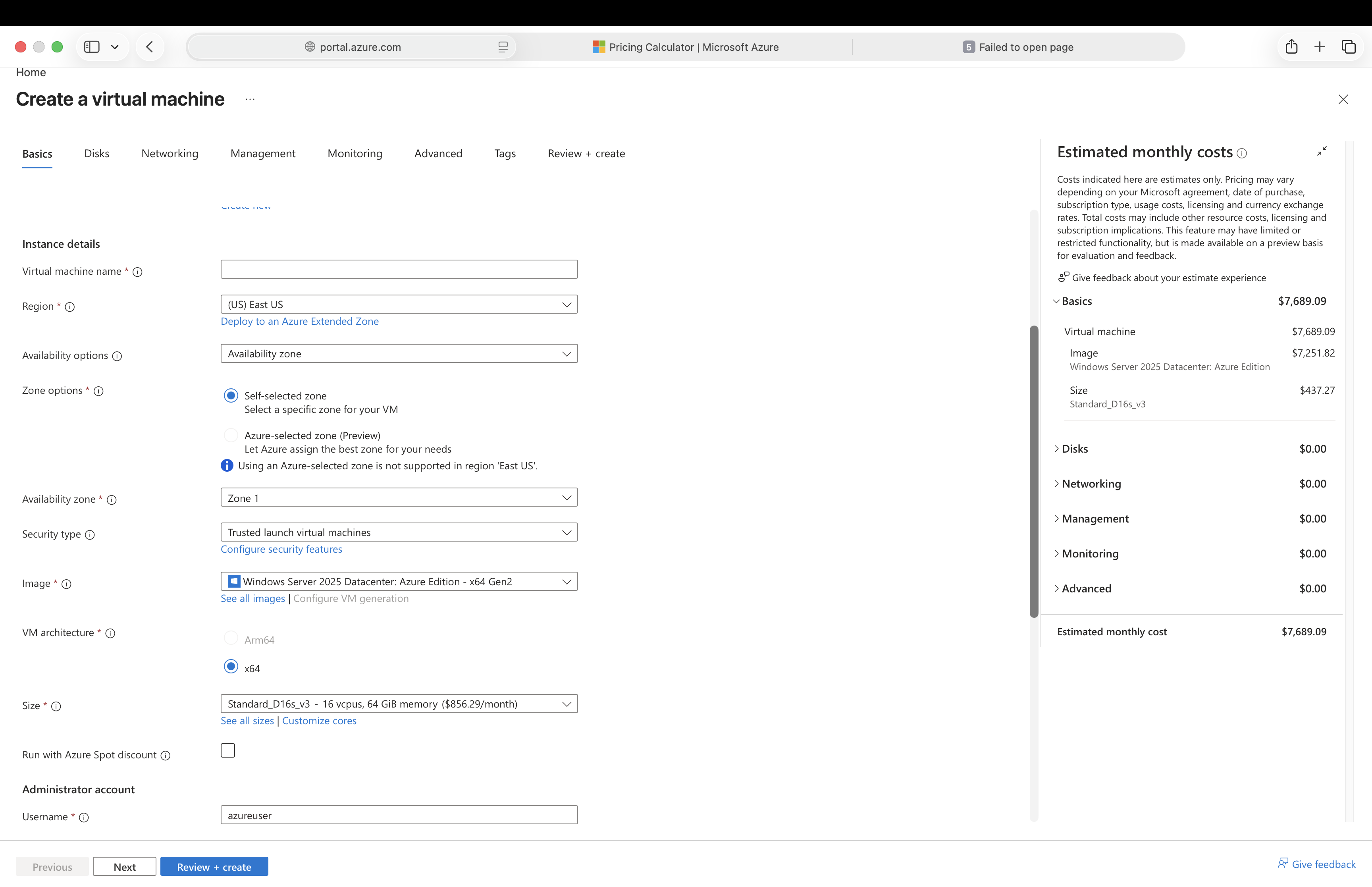Open the Networking tab
This screenshot has width=1372, height=887.
click(170, 153)
